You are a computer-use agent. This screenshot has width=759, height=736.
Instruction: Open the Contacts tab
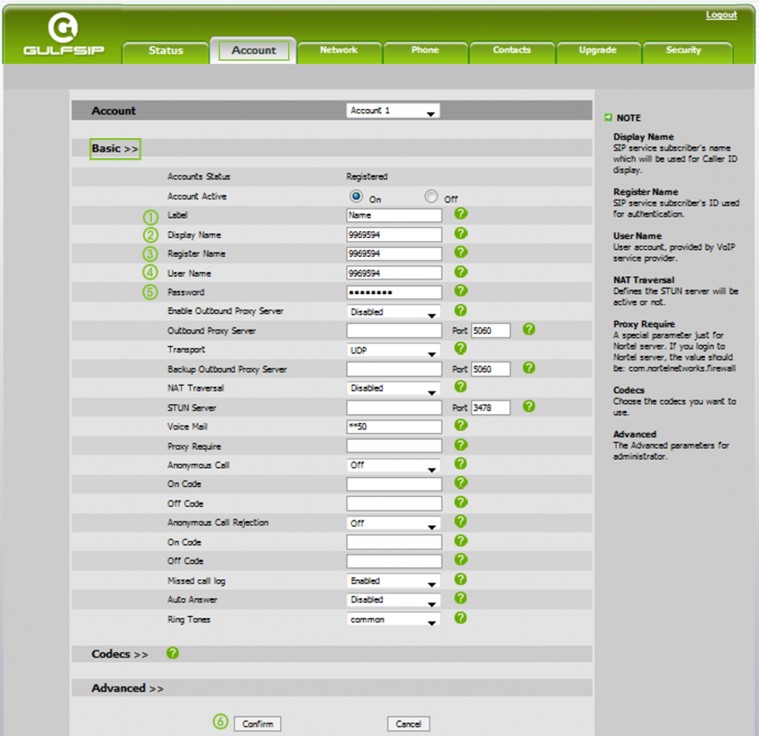point(512,51)
